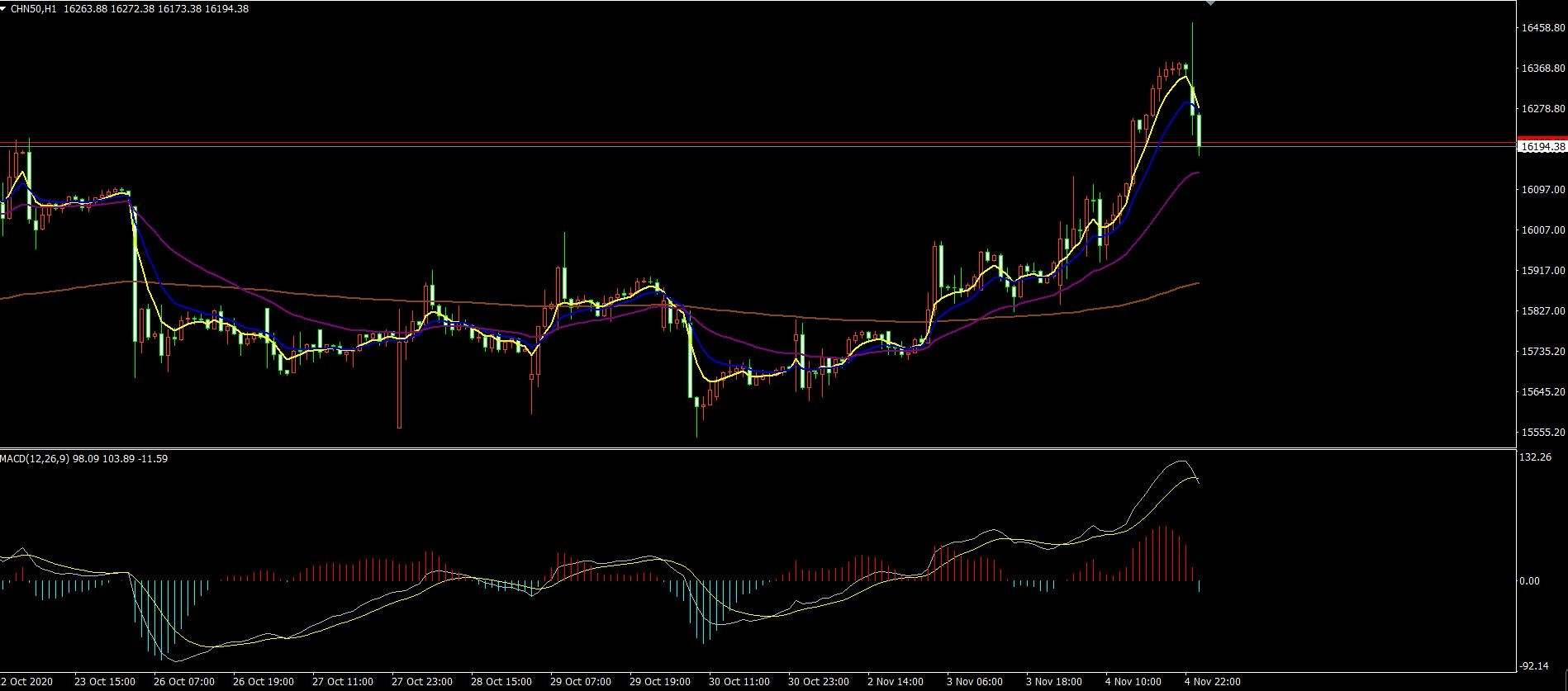The image size is (1568, 691).
Task: Click the gray chart shift triangle marker
Action: (1210, 3)
